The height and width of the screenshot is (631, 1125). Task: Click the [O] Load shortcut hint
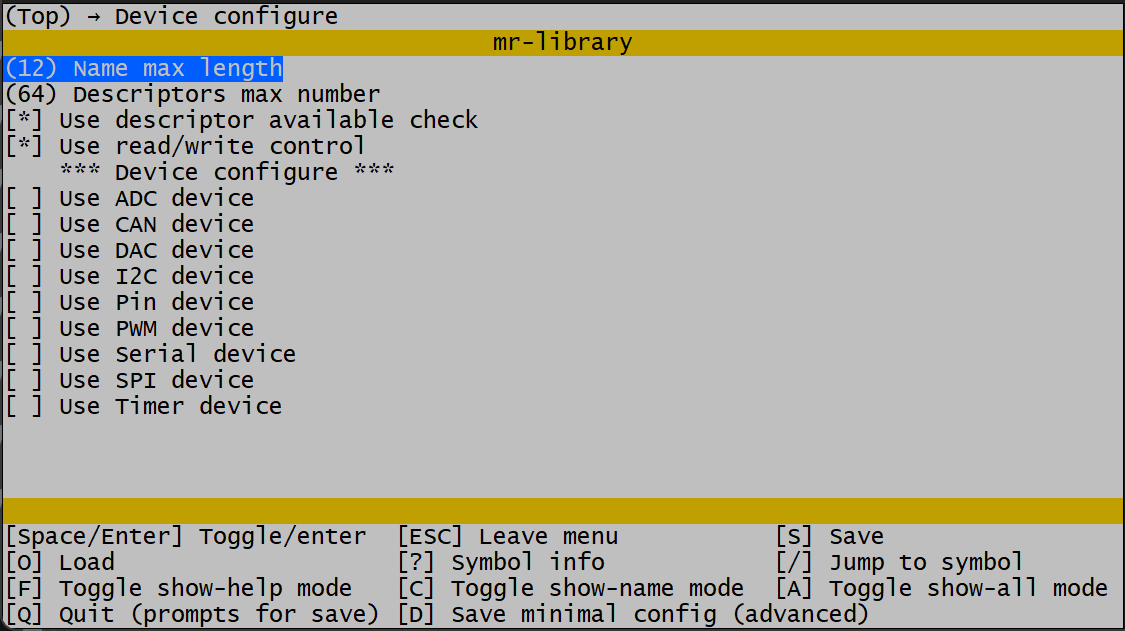(60, 562)
